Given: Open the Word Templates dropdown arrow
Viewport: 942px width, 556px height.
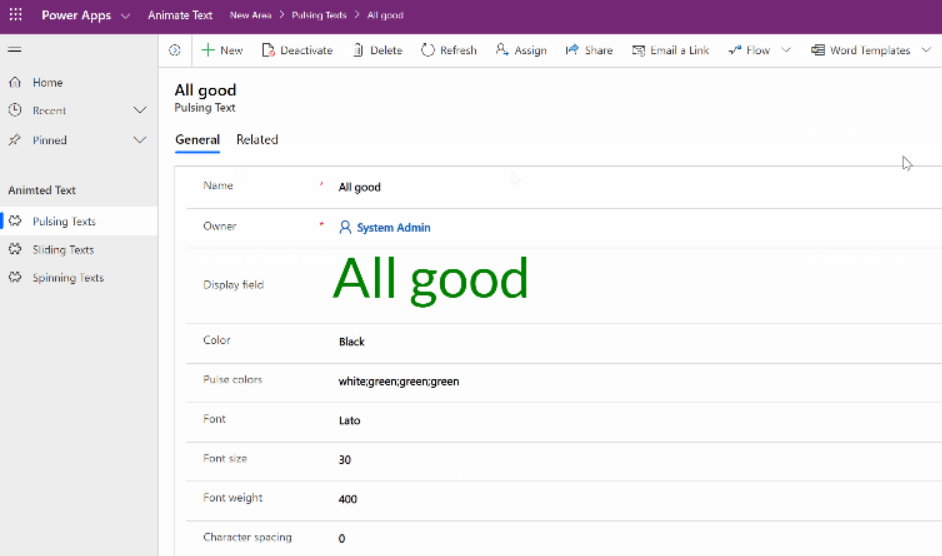Looking at the screenshot, I should 926,50.
